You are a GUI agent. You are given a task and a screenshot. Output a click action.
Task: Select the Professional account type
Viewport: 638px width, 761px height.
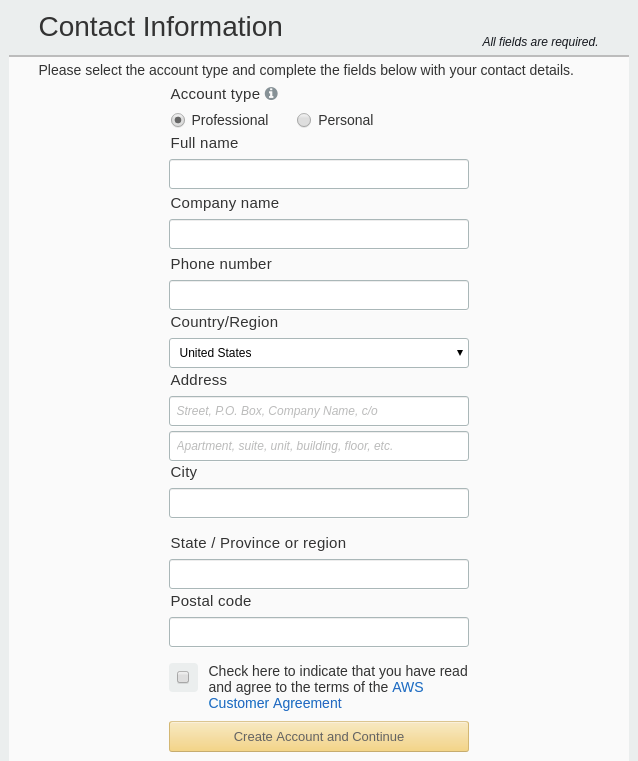pyautogui.click(x=178, y=120)
